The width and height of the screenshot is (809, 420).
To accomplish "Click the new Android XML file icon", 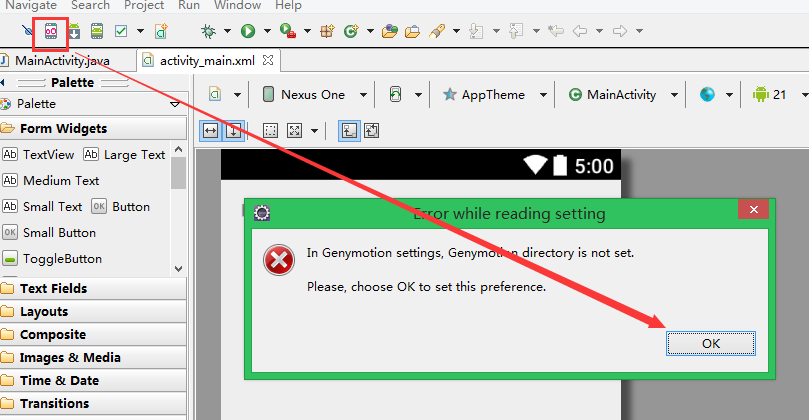I will tap(161, 31).
